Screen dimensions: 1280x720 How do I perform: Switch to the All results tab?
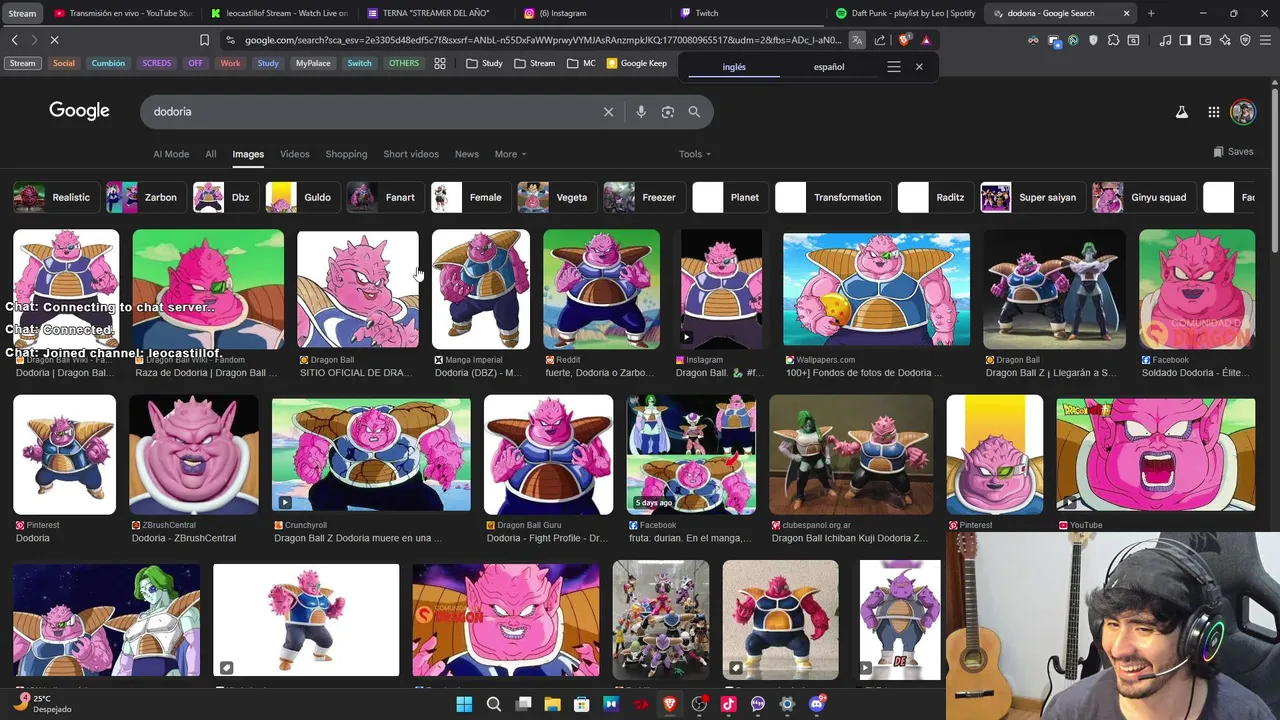click(x=211, y=154)
